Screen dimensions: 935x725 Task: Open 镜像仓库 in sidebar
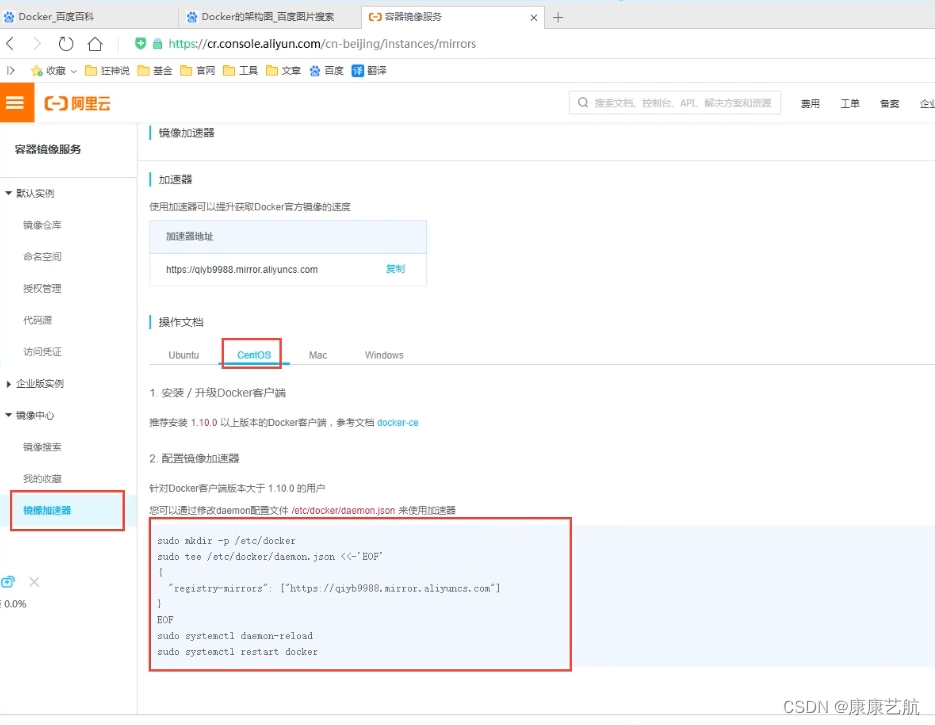point(42,225)
